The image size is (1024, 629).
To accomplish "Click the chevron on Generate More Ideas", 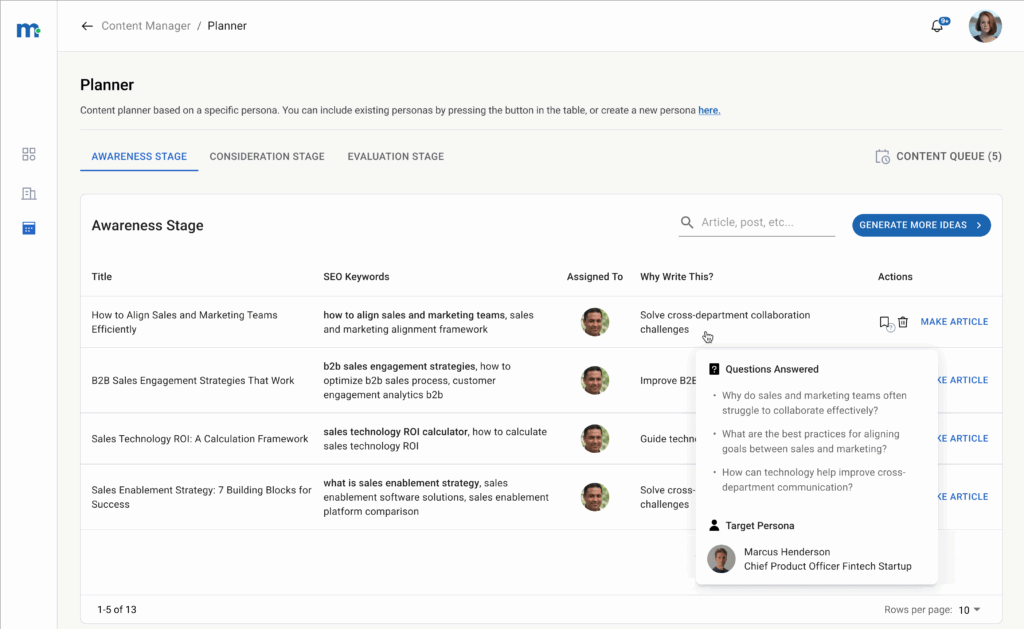I will 977,225.
